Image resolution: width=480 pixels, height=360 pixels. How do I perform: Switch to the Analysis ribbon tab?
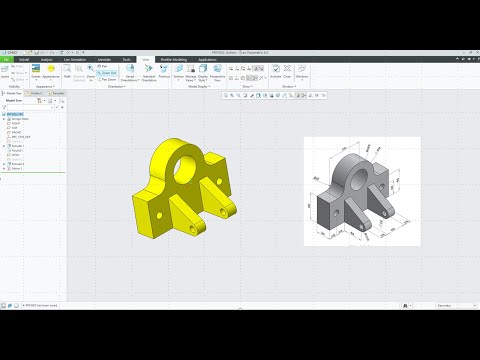click(47, 60)
